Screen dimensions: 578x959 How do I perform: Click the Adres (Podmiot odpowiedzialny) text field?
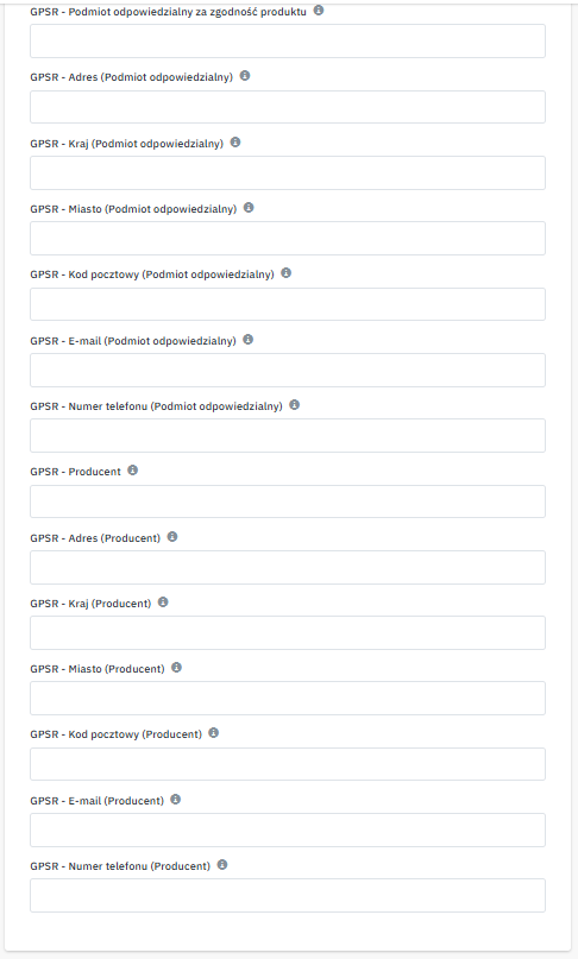pos(287,107)
